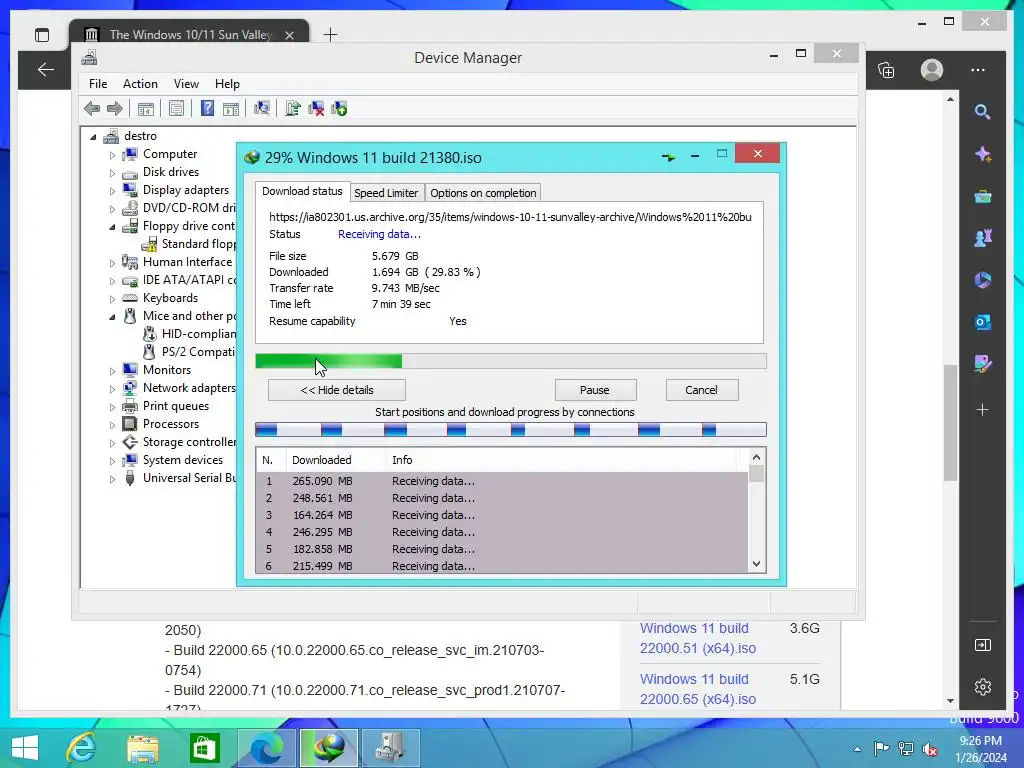Click Scan for hardware changes toolbar icon
The image size is (1024, 768).
click(x=262, y=108)
